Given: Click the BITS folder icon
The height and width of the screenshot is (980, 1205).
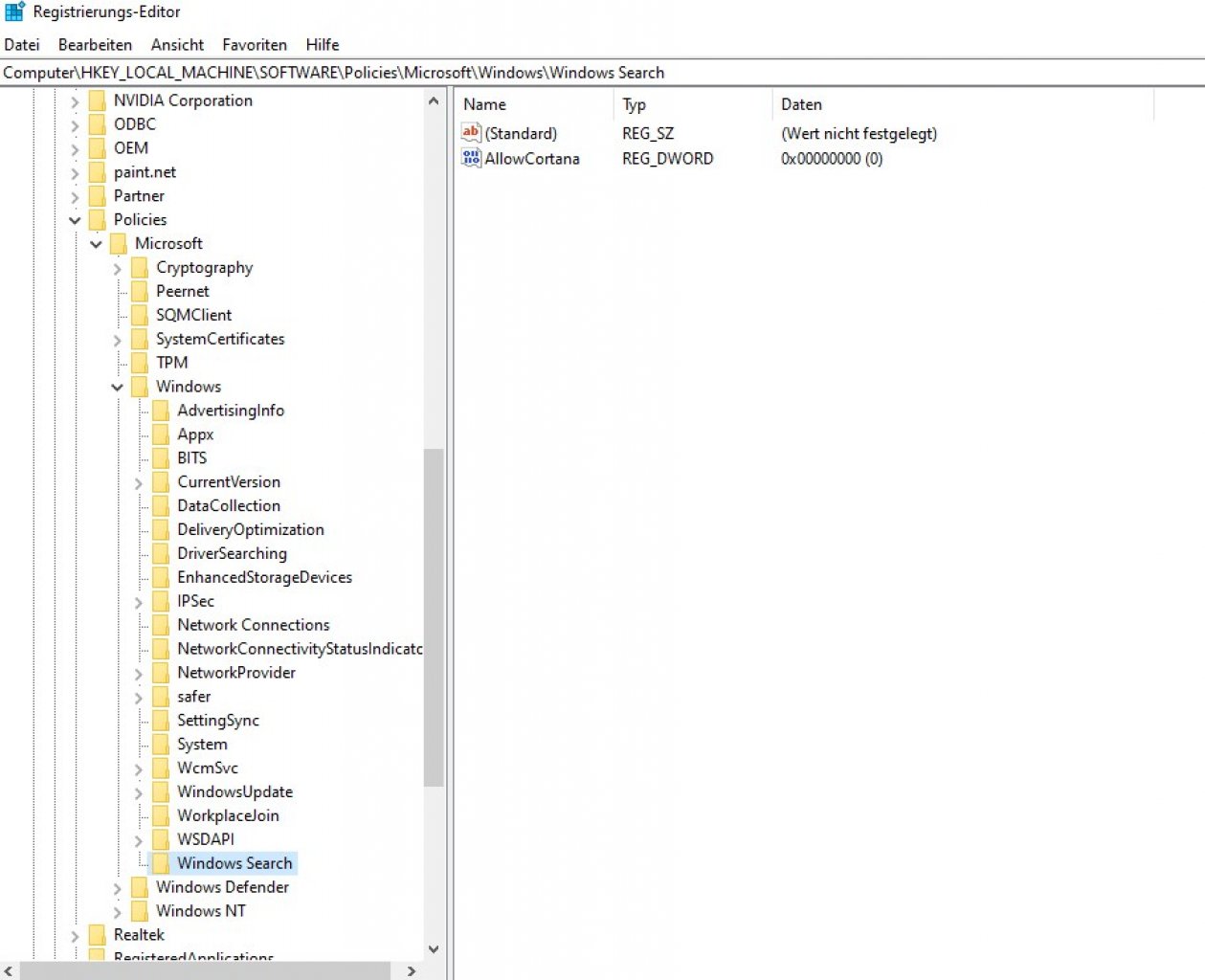Looking at the screenshot, I should tap(161, 458).
